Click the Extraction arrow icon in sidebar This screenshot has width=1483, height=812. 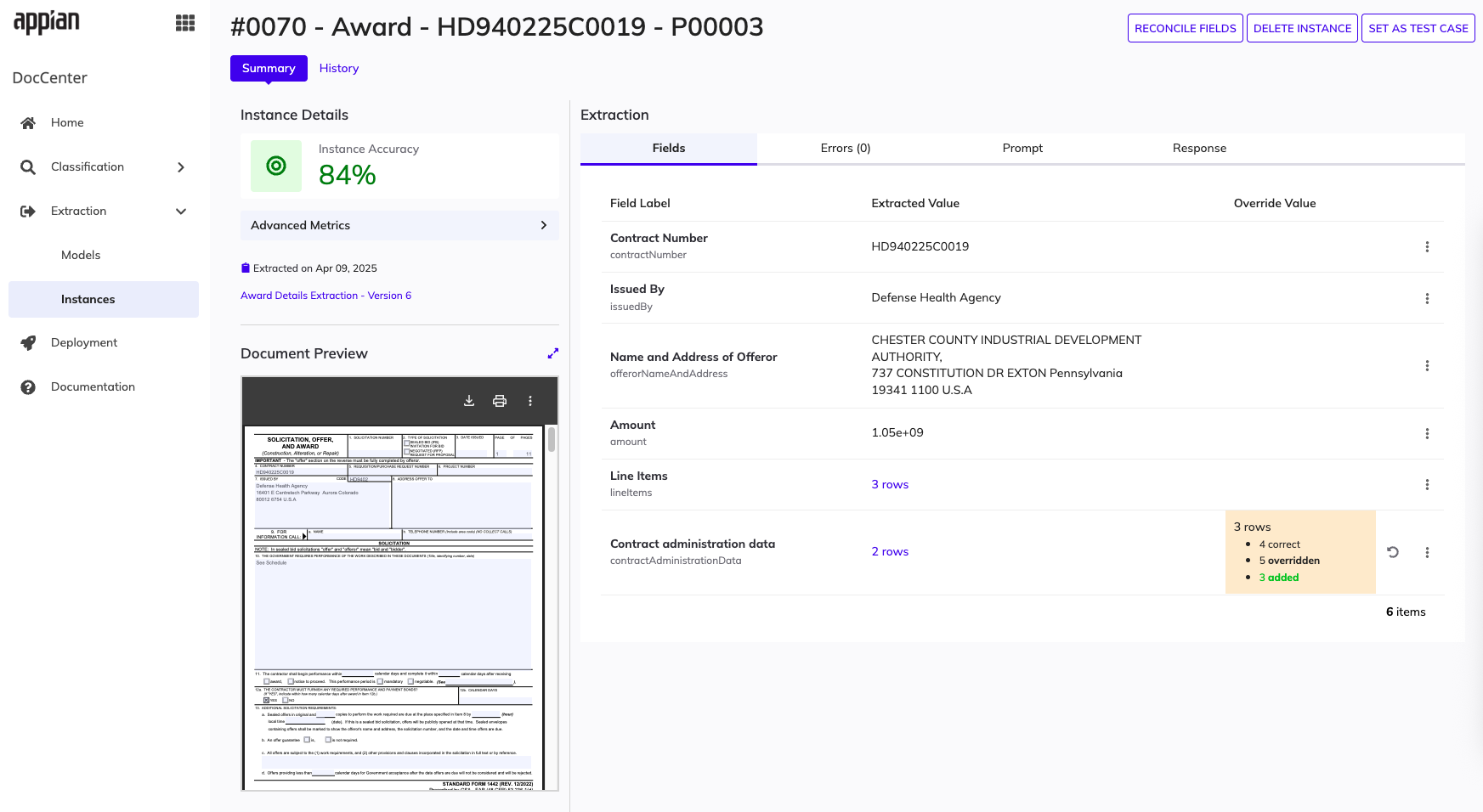pyautogui.click(x=28, y=211)
